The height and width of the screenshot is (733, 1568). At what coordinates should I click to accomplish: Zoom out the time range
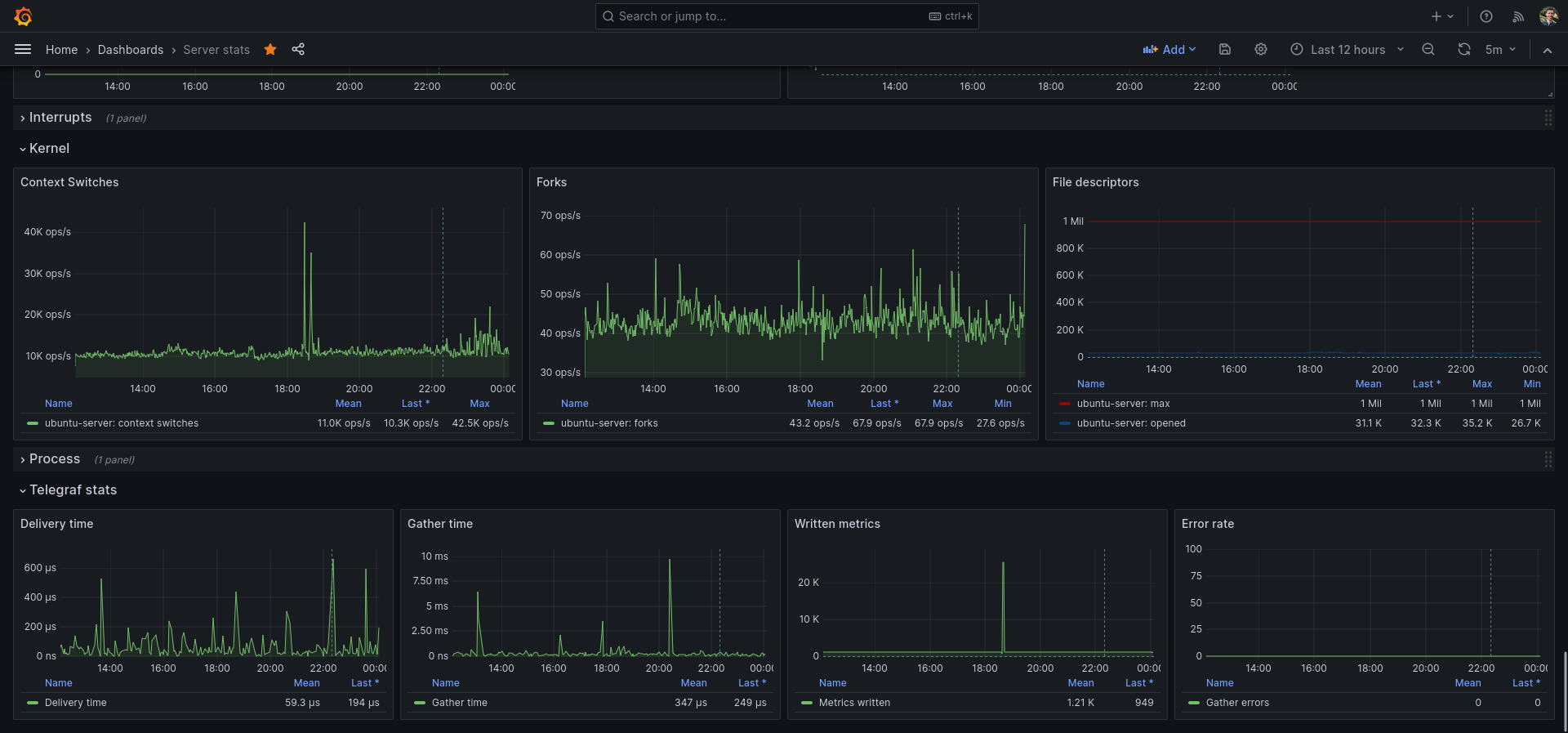coord(1428,50)
